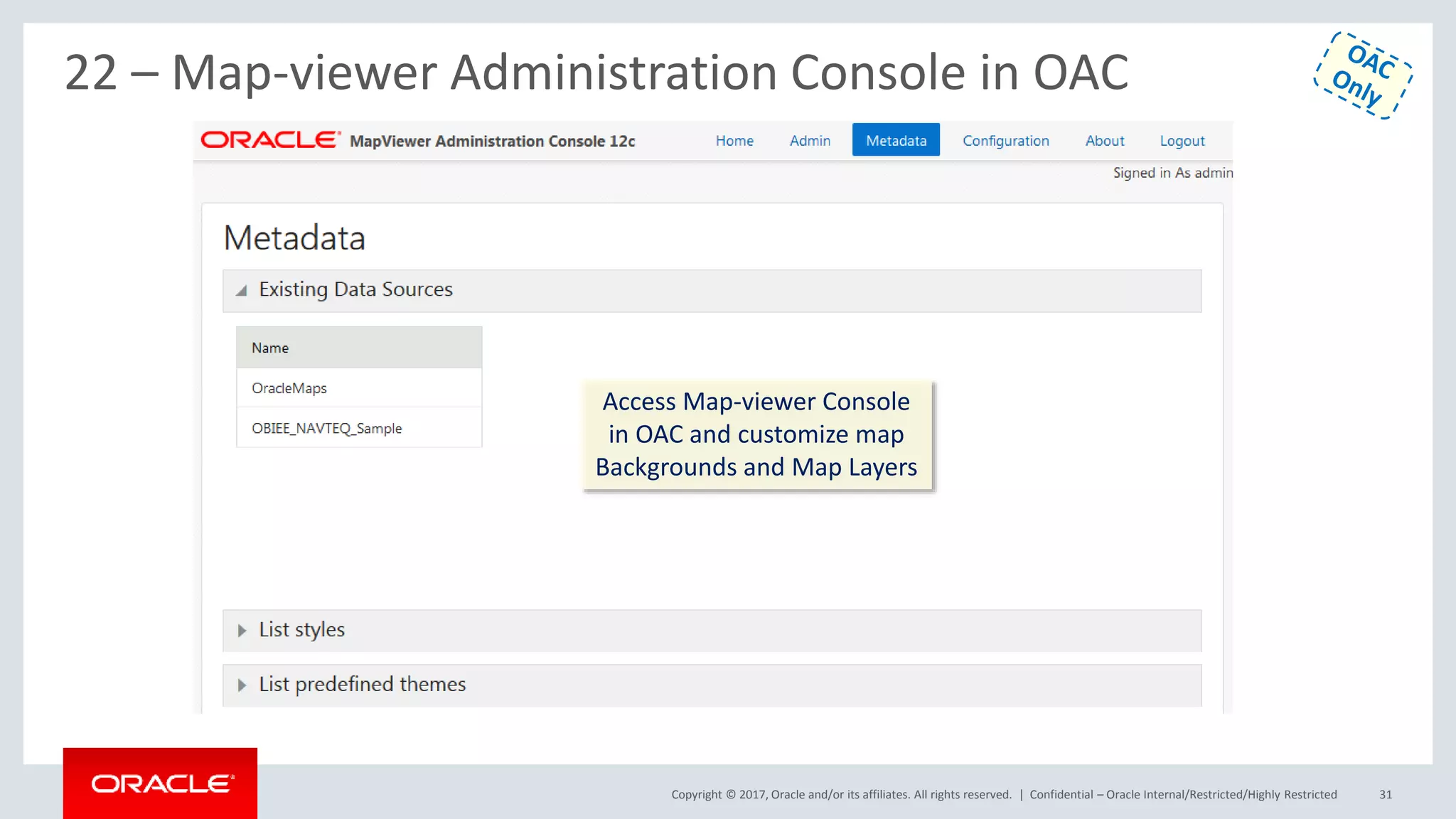Select the OracleMaps data source row
Screen dimensions: 1456x819
(359, 388)
